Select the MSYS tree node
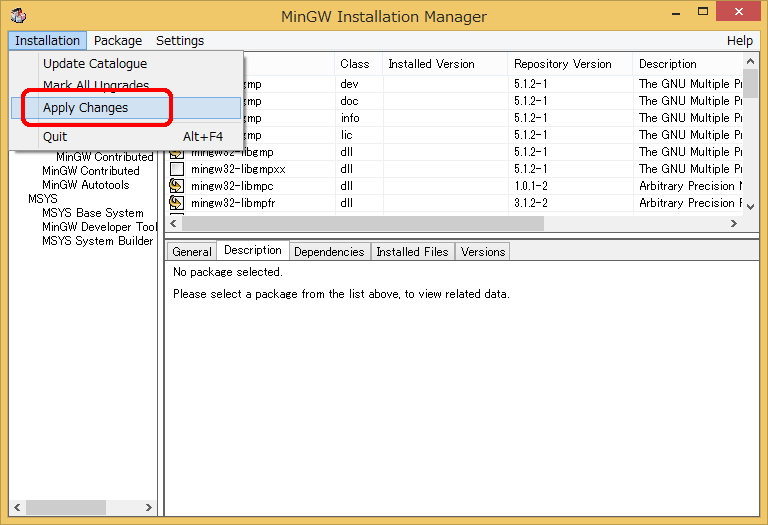This screenshot has width=768, height=525. (x=43, y=199)
